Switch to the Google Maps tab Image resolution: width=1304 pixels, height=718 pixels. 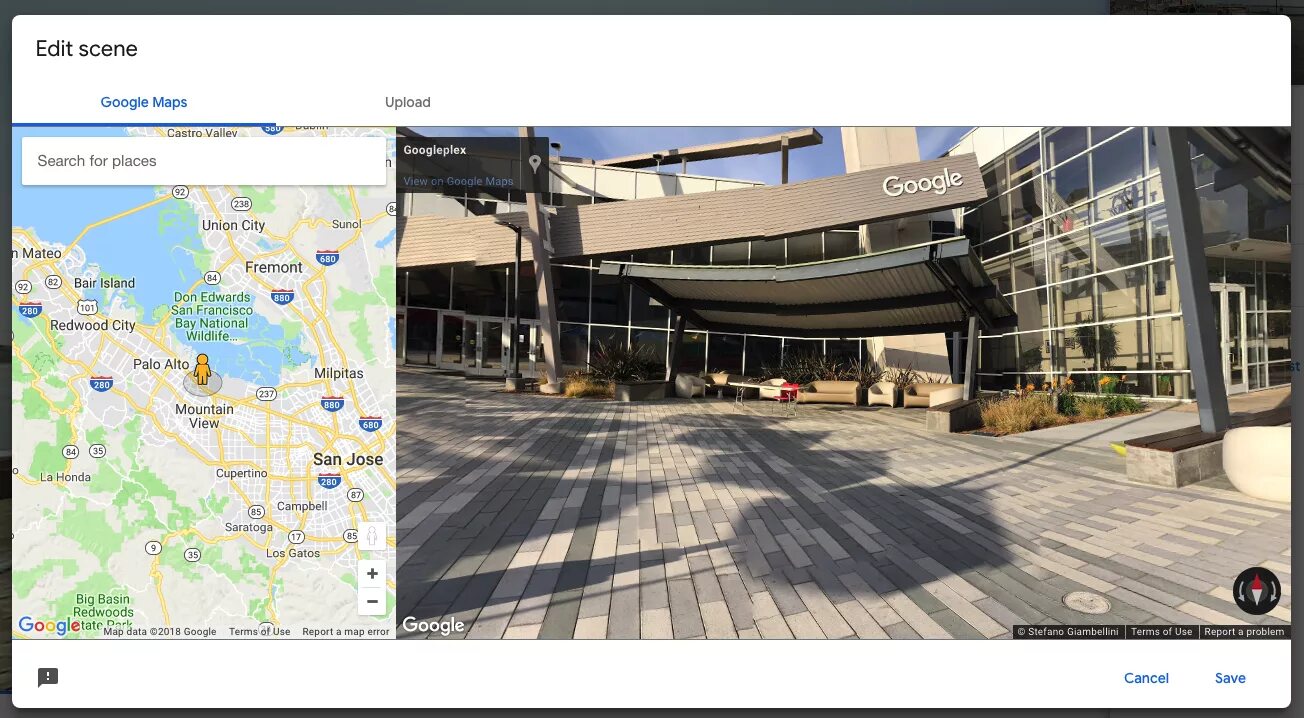(x=144, y=102)
